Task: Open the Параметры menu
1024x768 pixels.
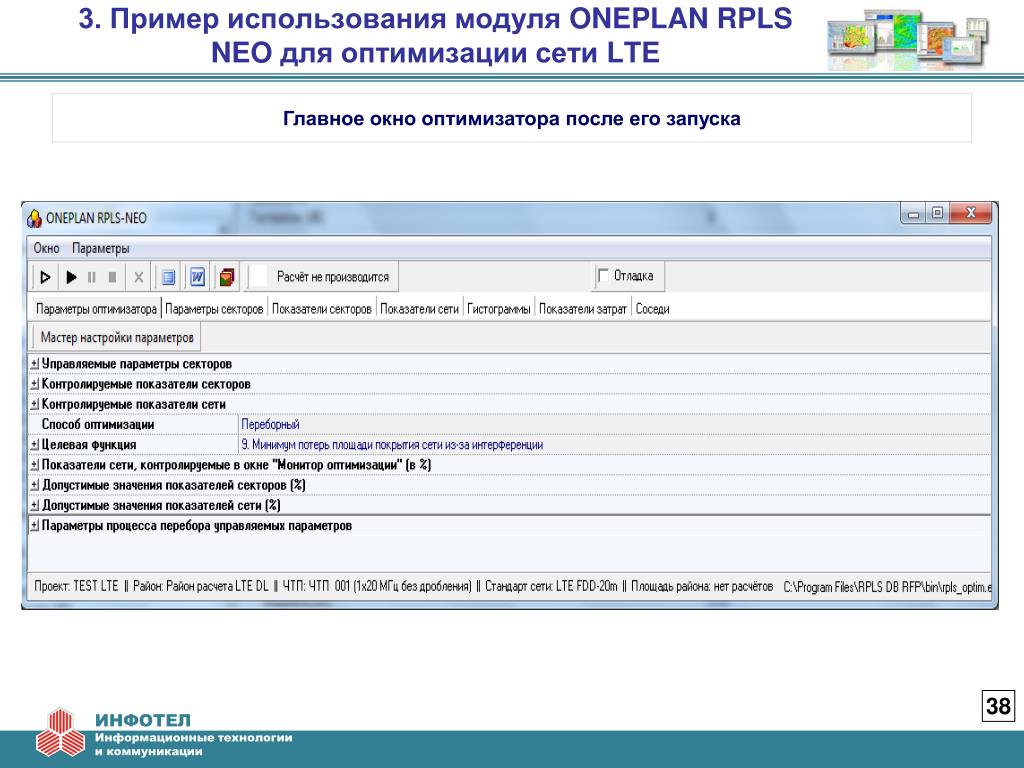Action: (x=101, y=248)
